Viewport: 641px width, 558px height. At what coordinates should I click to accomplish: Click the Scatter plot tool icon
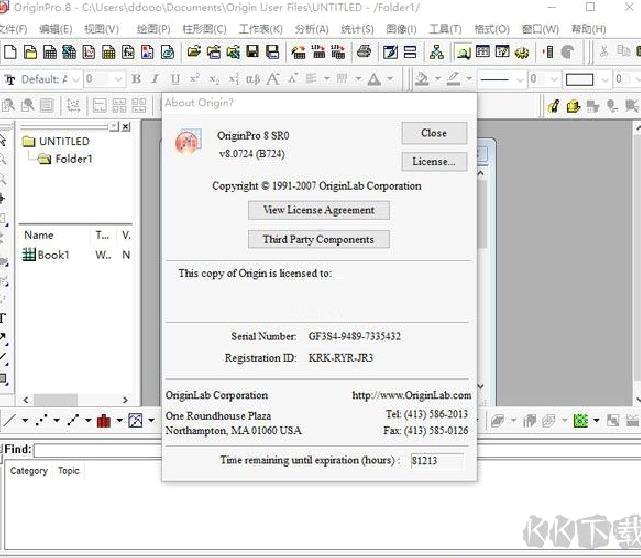pos(41,420)
